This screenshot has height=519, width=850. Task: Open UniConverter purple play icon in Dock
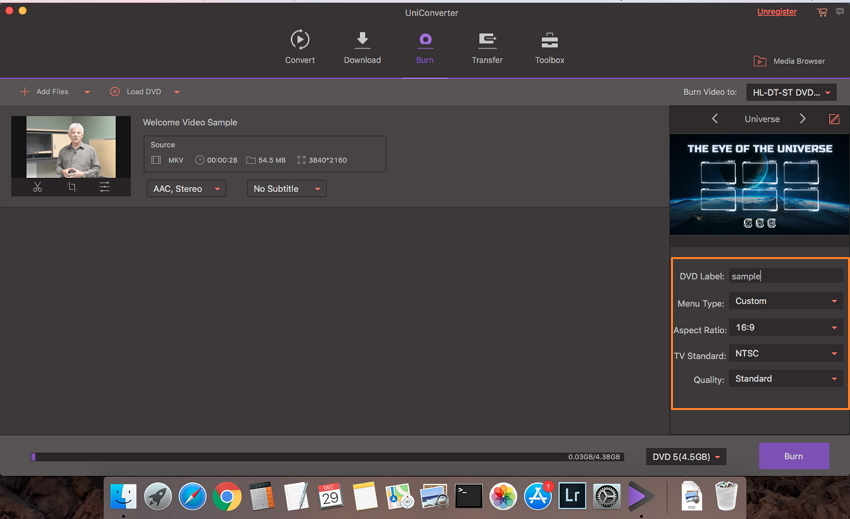[641, 496]
